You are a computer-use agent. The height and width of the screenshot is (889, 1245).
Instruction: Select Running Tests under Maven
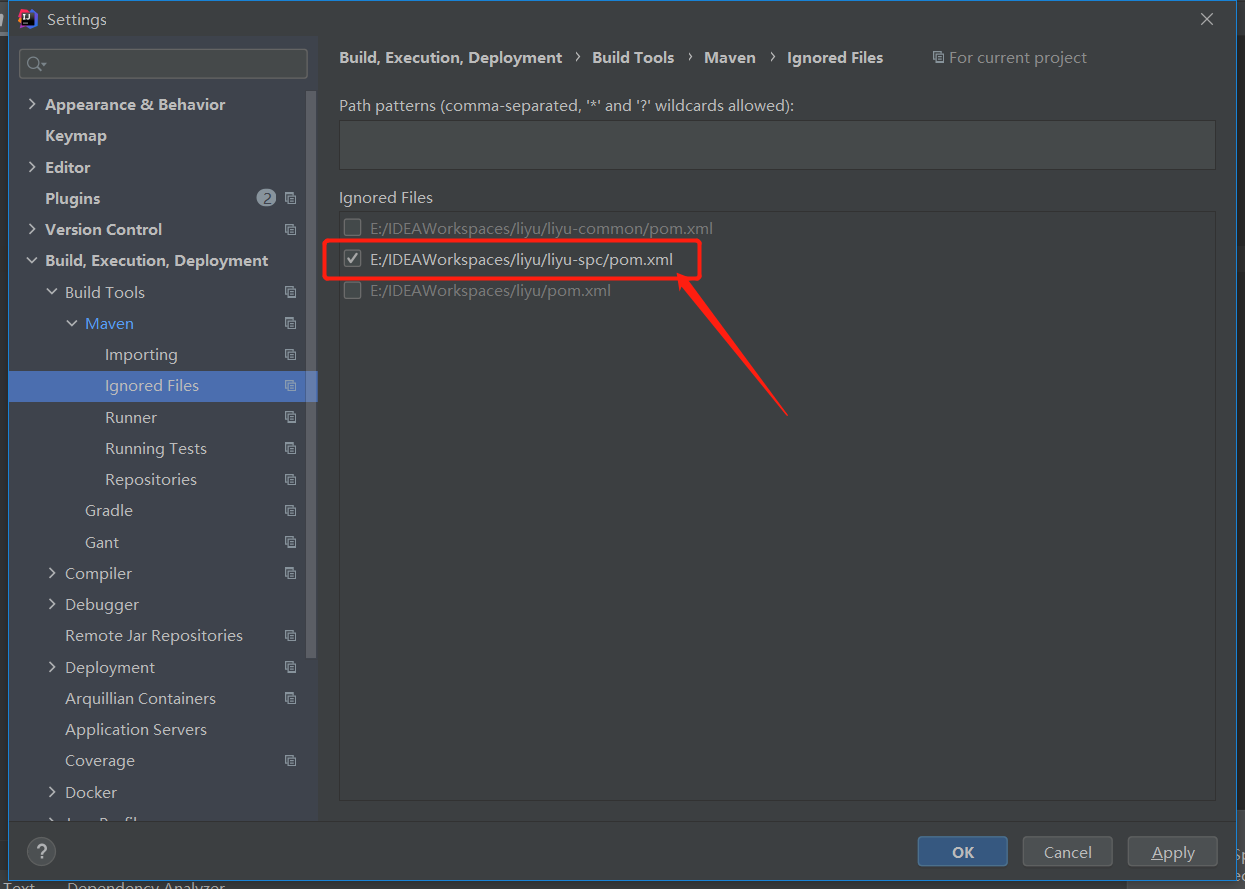(x=156, y=448)
